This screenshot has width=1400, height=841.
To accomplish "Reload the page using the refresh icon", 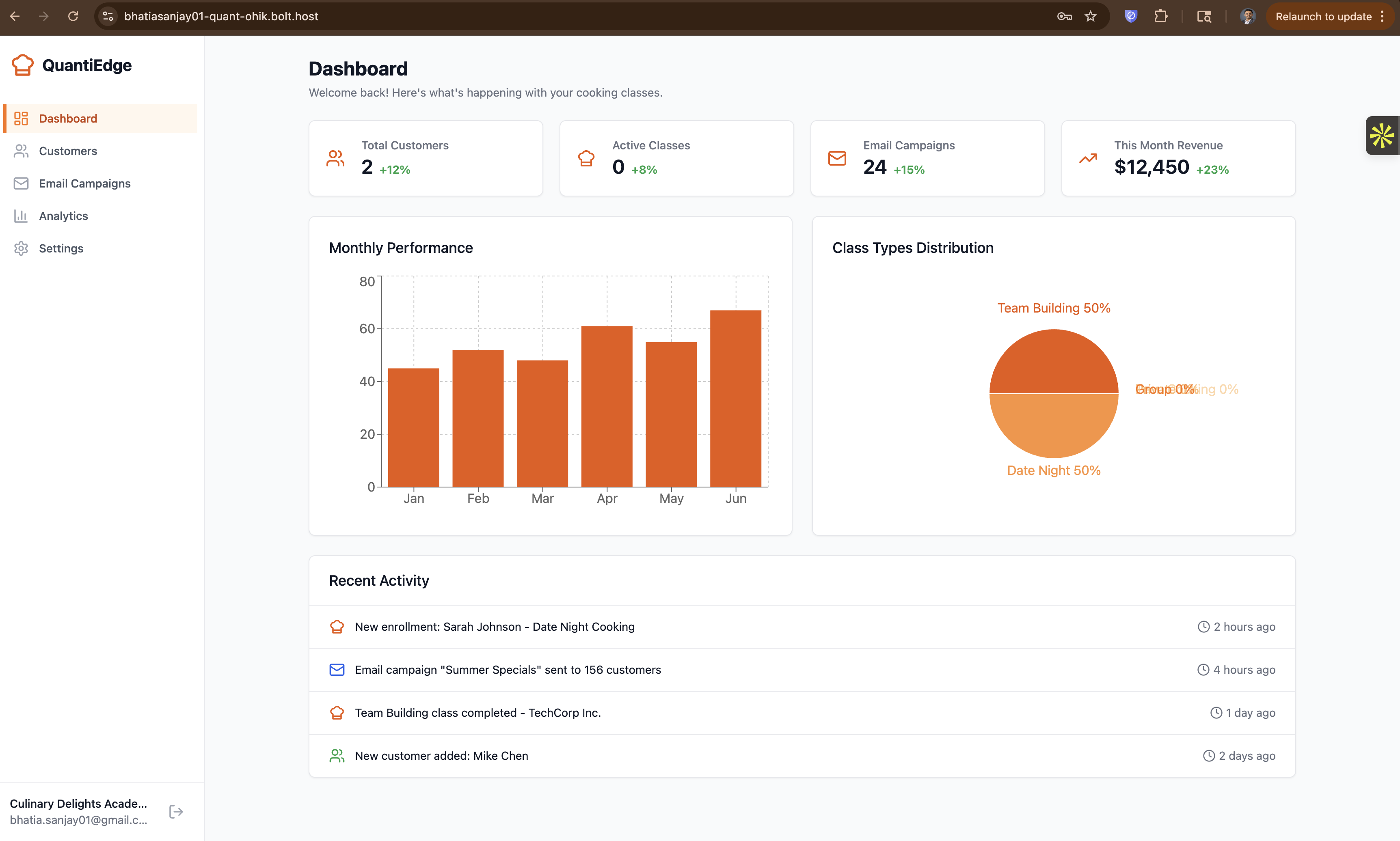I will (x=73, y=16).
